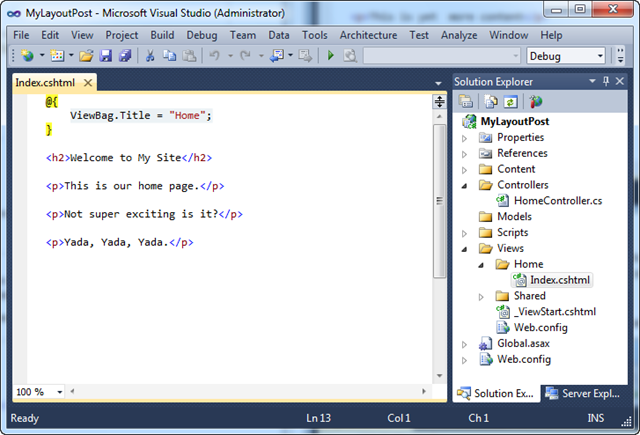Open the Debug configuration dropdown
The image size is (640, 435).
tap(565, 56)
